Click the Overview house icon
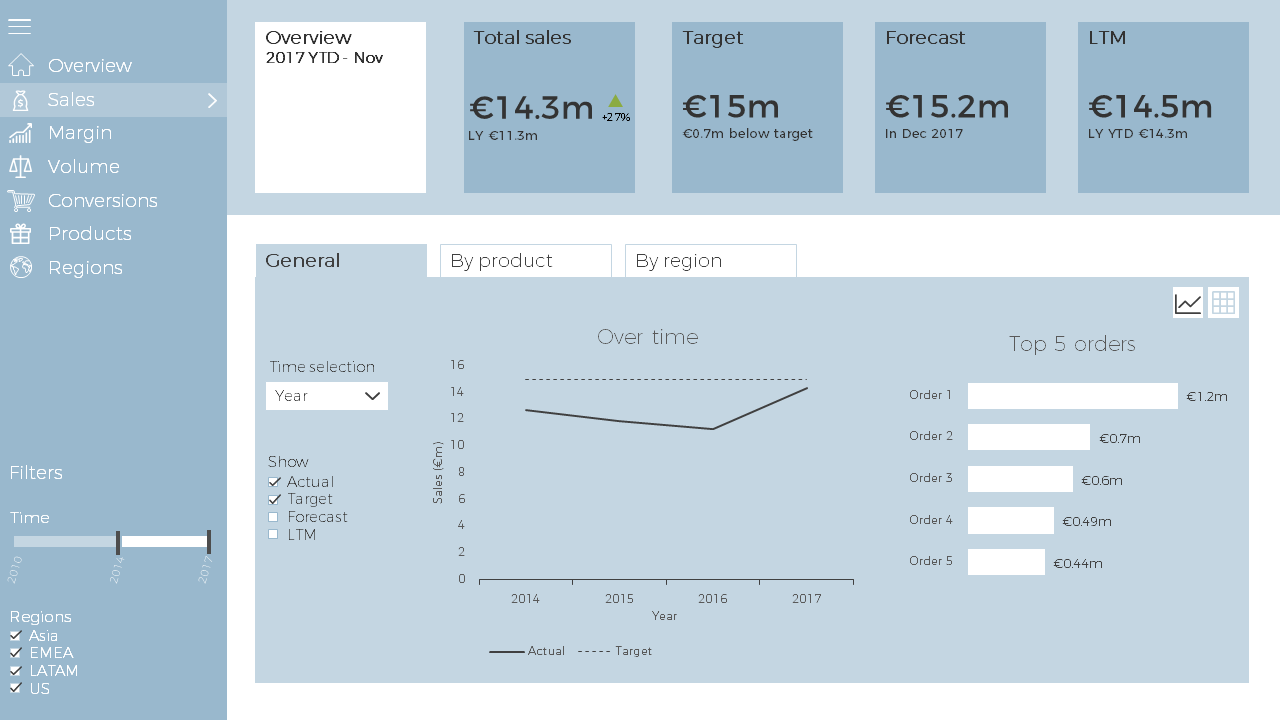This screenshot has height=720, width=1280. tap(21, 65)
